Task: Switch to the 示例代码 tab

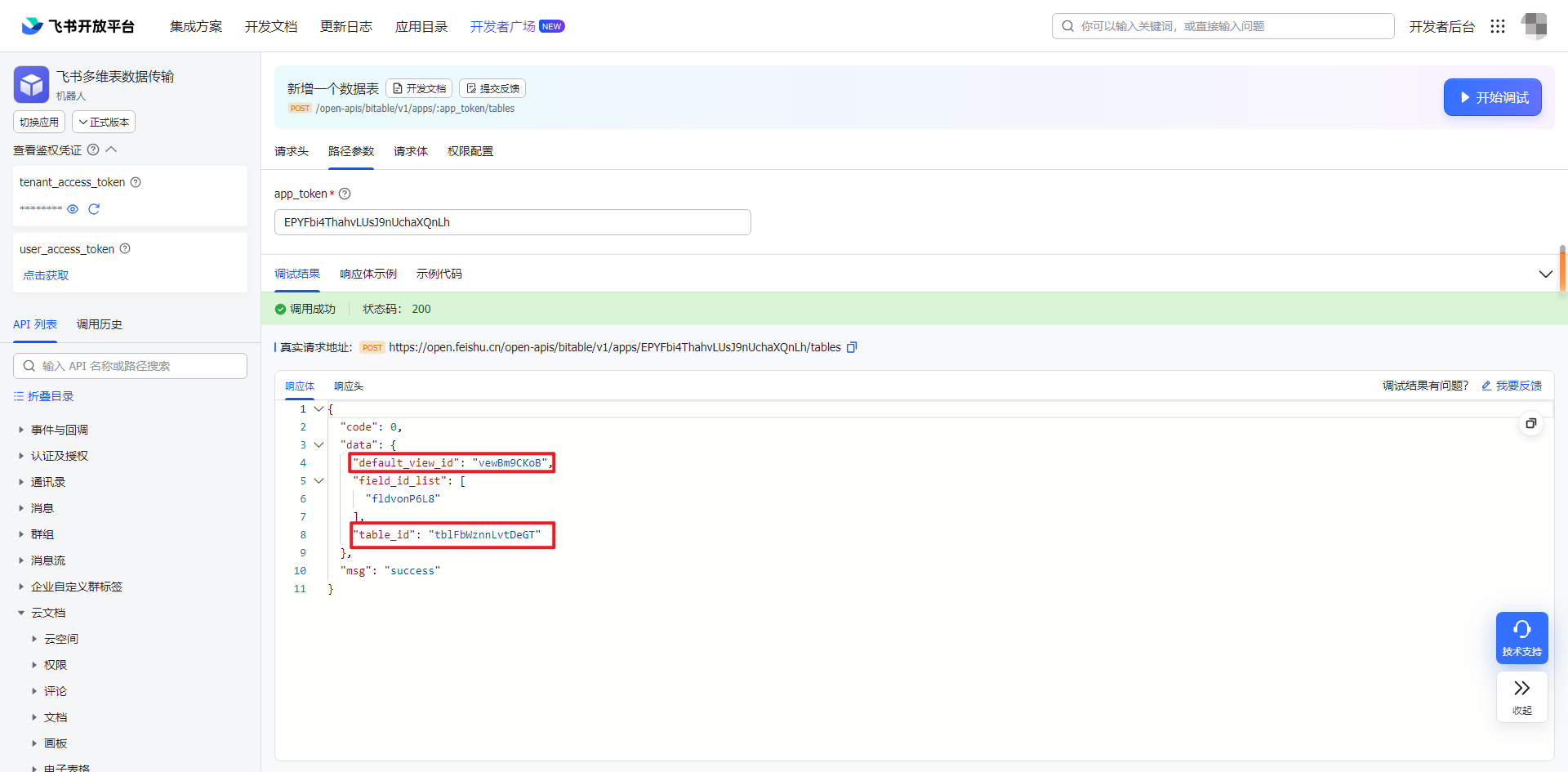Action: pos(439,274)
